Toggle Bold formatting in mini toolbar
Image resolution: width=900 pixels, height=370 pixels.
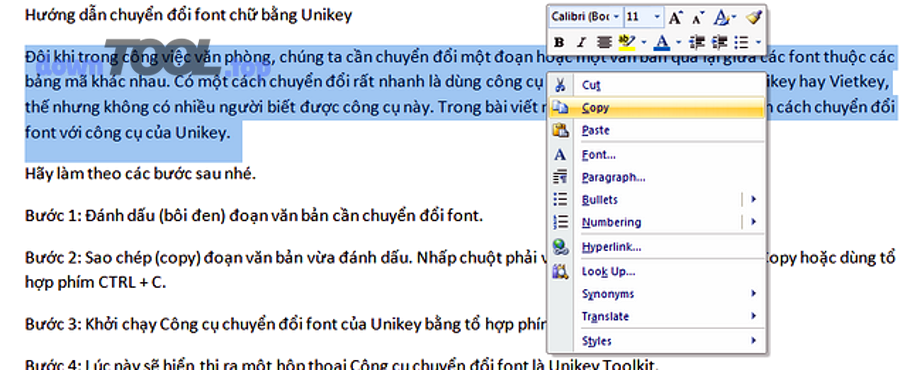tap(560, 42)
